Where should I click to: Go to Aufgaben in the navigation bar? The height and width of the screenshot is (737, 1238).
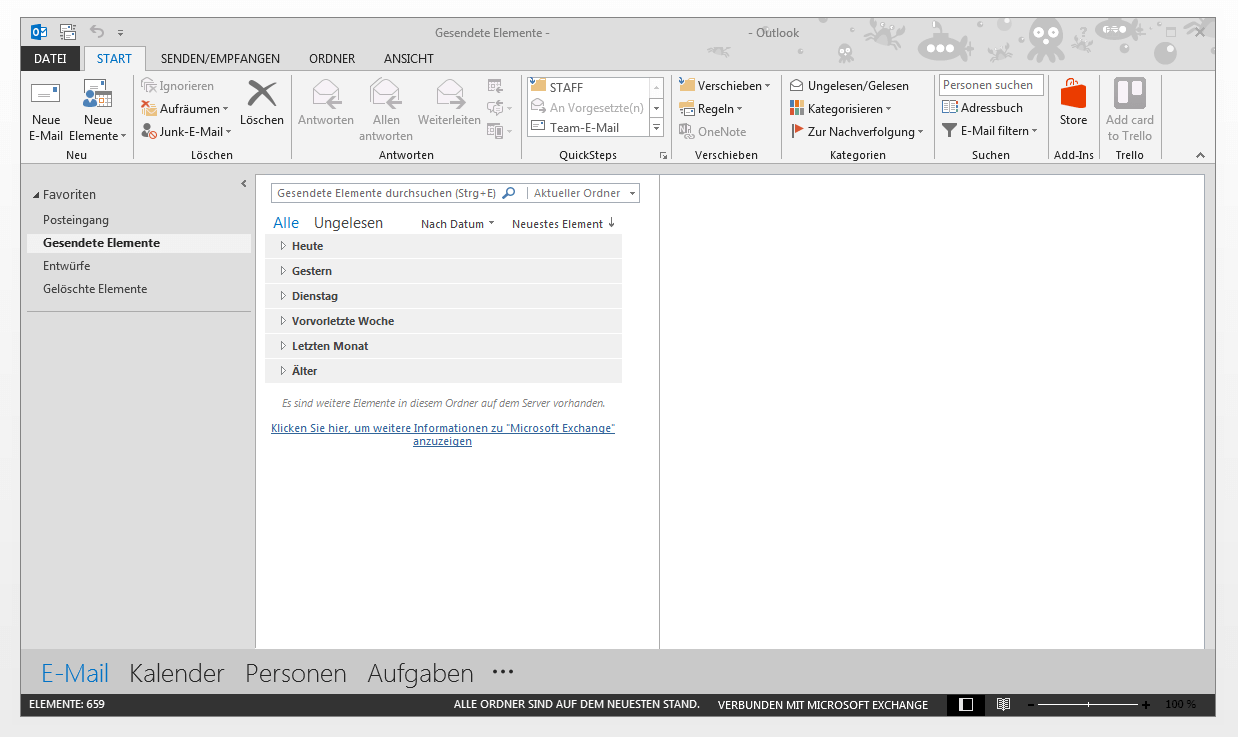(421, 674)
